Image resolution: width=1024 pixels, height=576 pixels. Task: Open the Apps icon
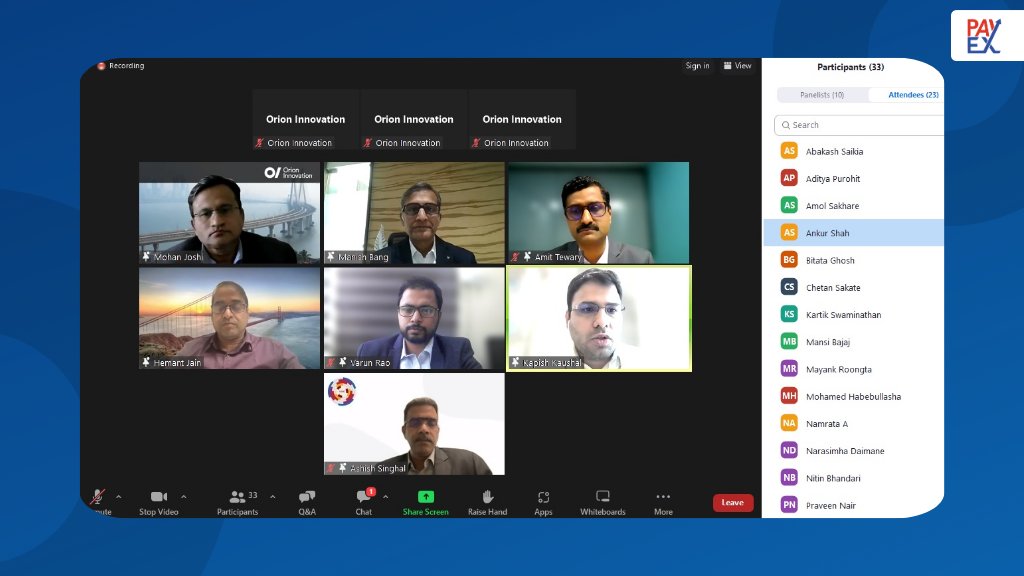click(543, 497)
